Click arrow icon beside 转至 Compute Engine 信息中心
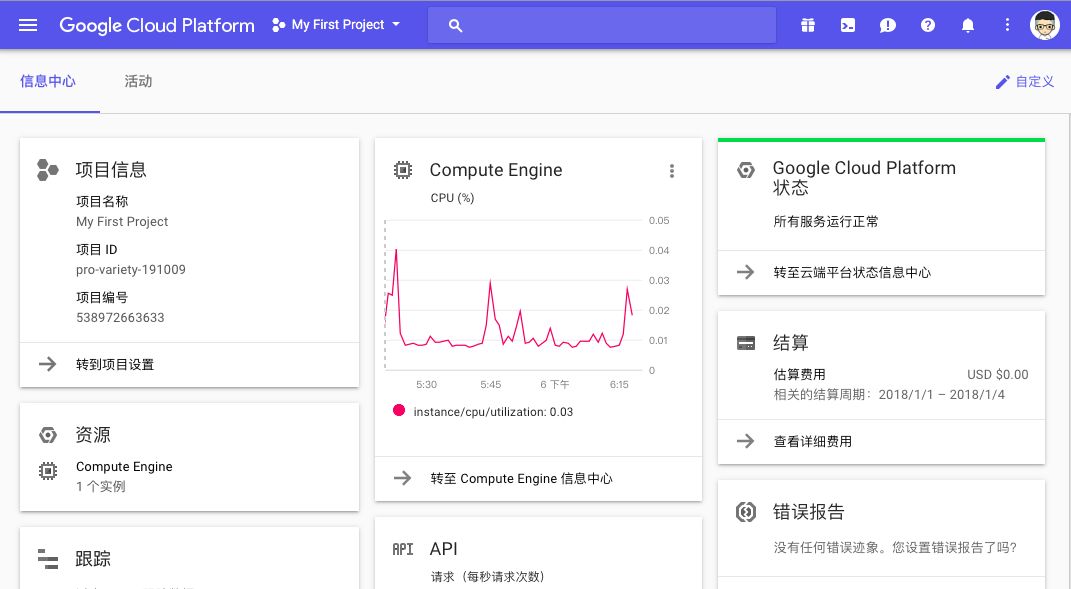 [402, 478]
